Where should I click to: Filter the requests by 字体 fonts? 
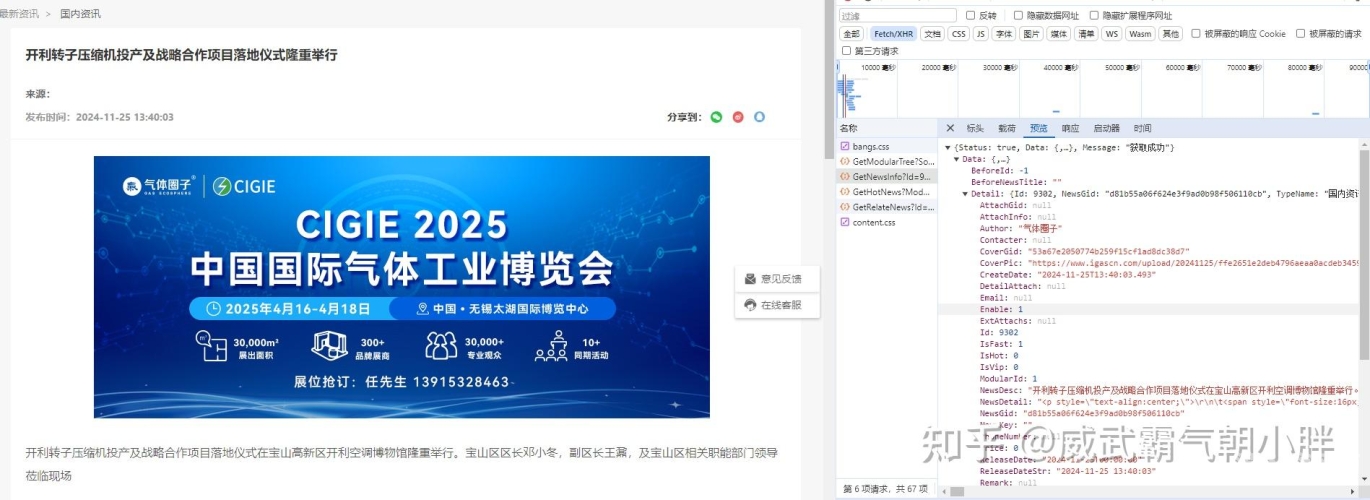[1004, 33]
